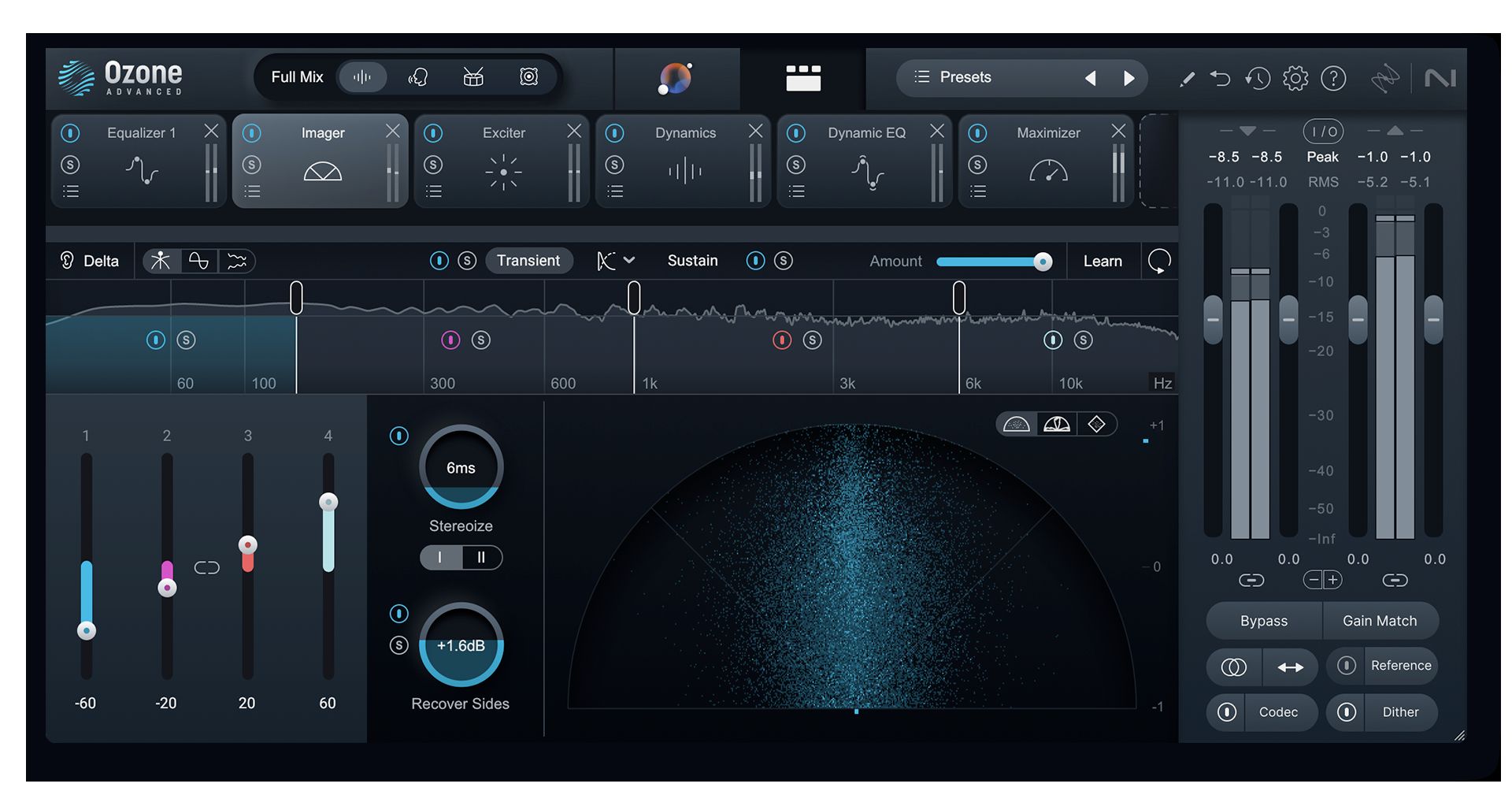This screenshot has height=791, width=1512.
Task: Open the history clock icon
Action: pyautogui.click(x=1258, y=78)
